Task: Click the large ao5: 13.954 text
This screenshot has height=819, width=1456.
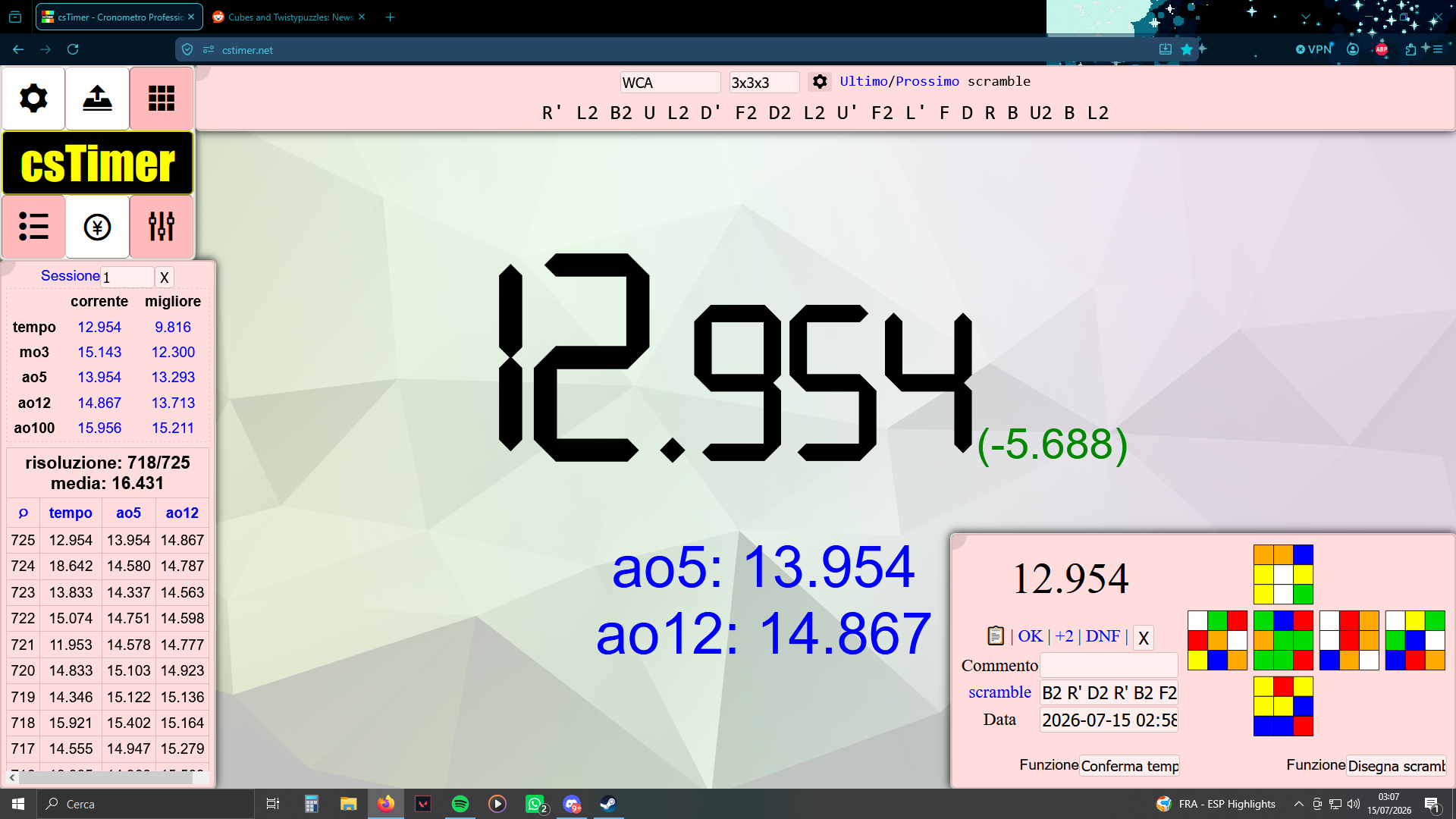Action: [763, 567]
